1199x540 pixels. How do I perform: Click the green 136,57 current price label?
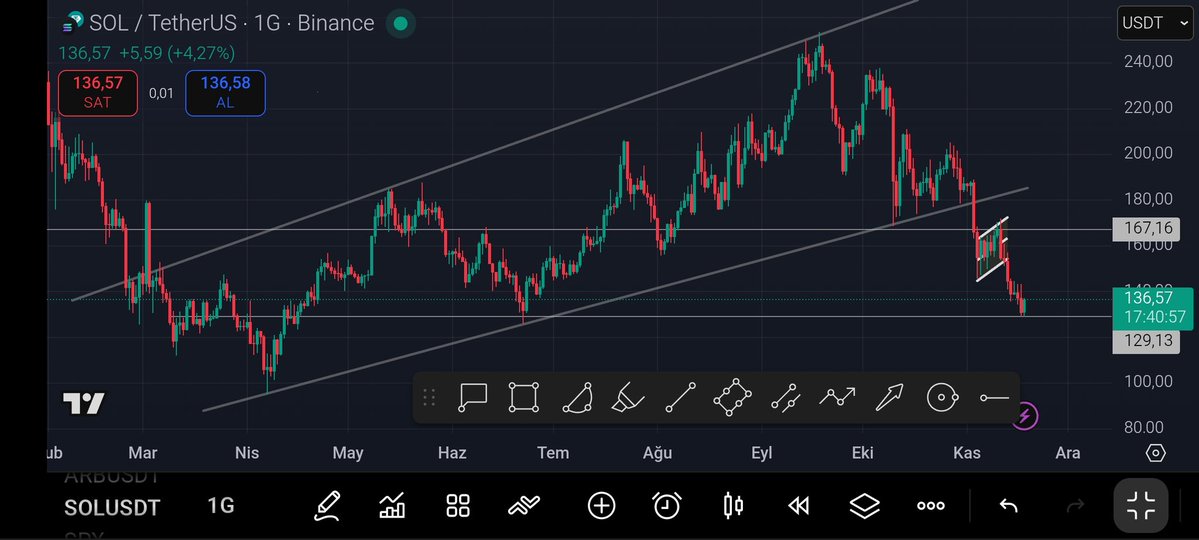(x=1151, y=308)
